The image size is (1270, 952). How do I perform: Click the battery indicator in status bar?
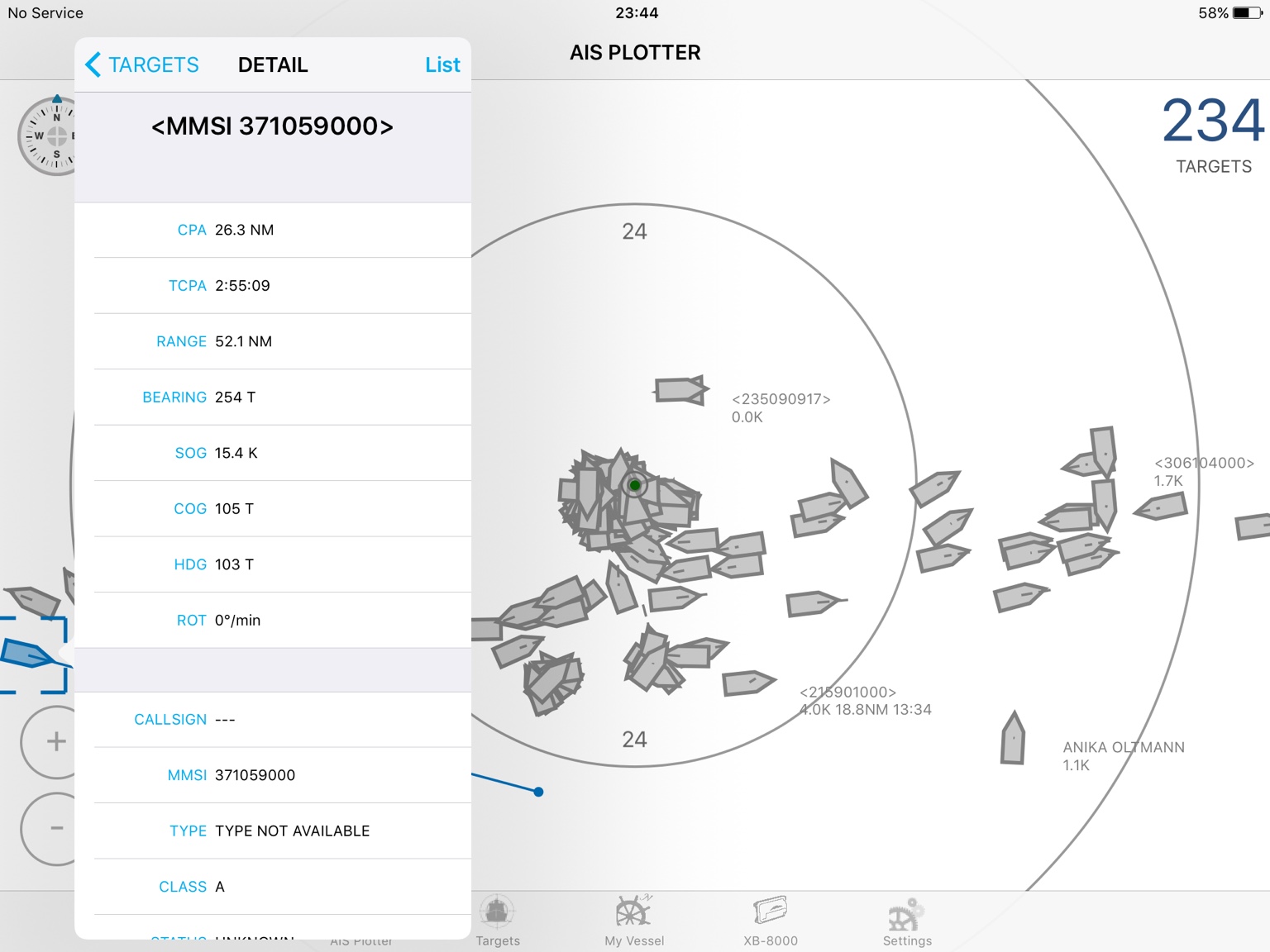[x=1247, y=12]
